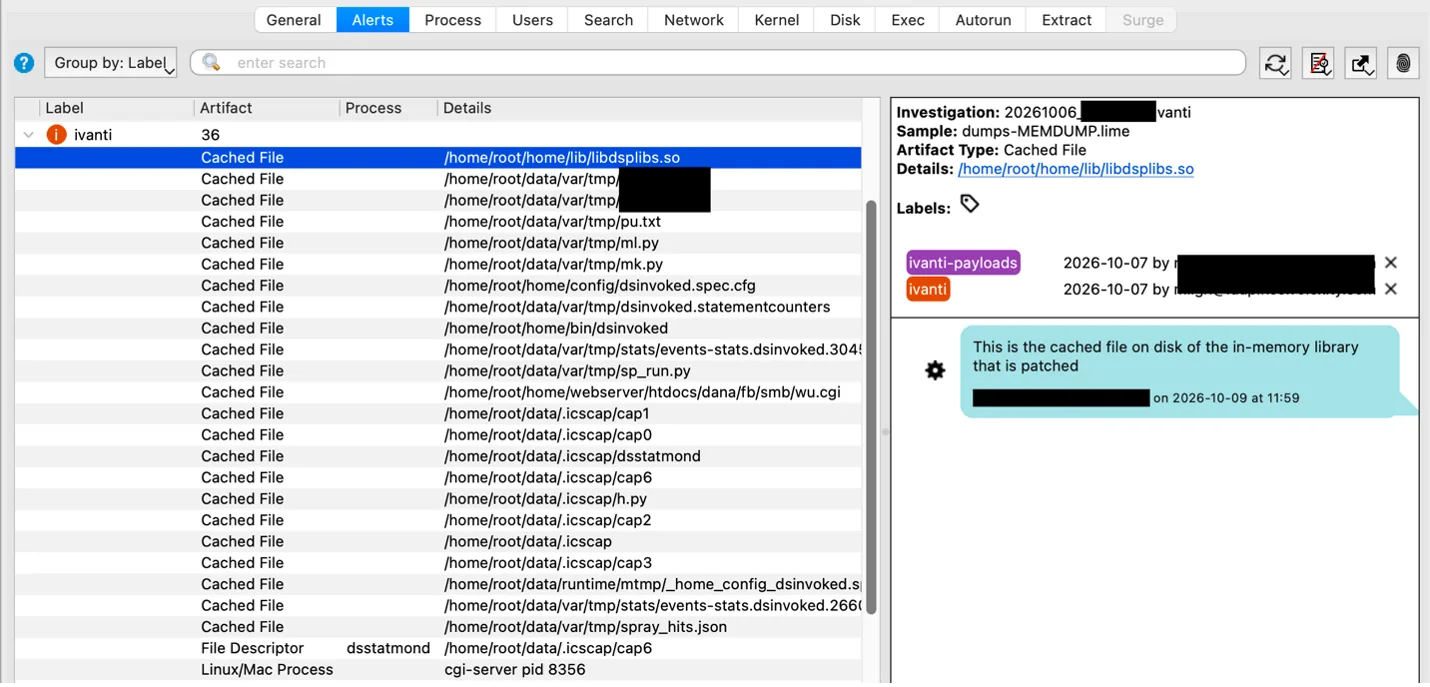Select the sp_run.py row

coord(438,371)
